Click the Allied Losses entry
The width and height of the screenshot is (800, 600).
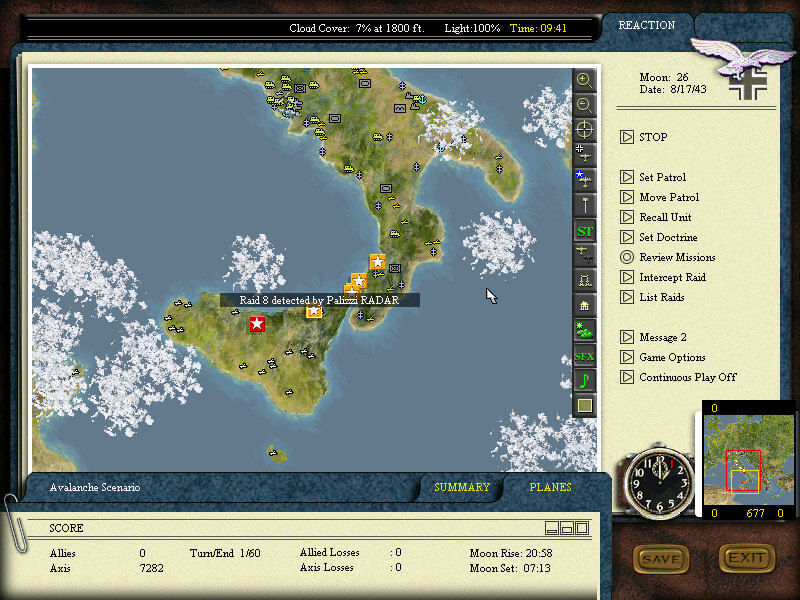(351, 553)
